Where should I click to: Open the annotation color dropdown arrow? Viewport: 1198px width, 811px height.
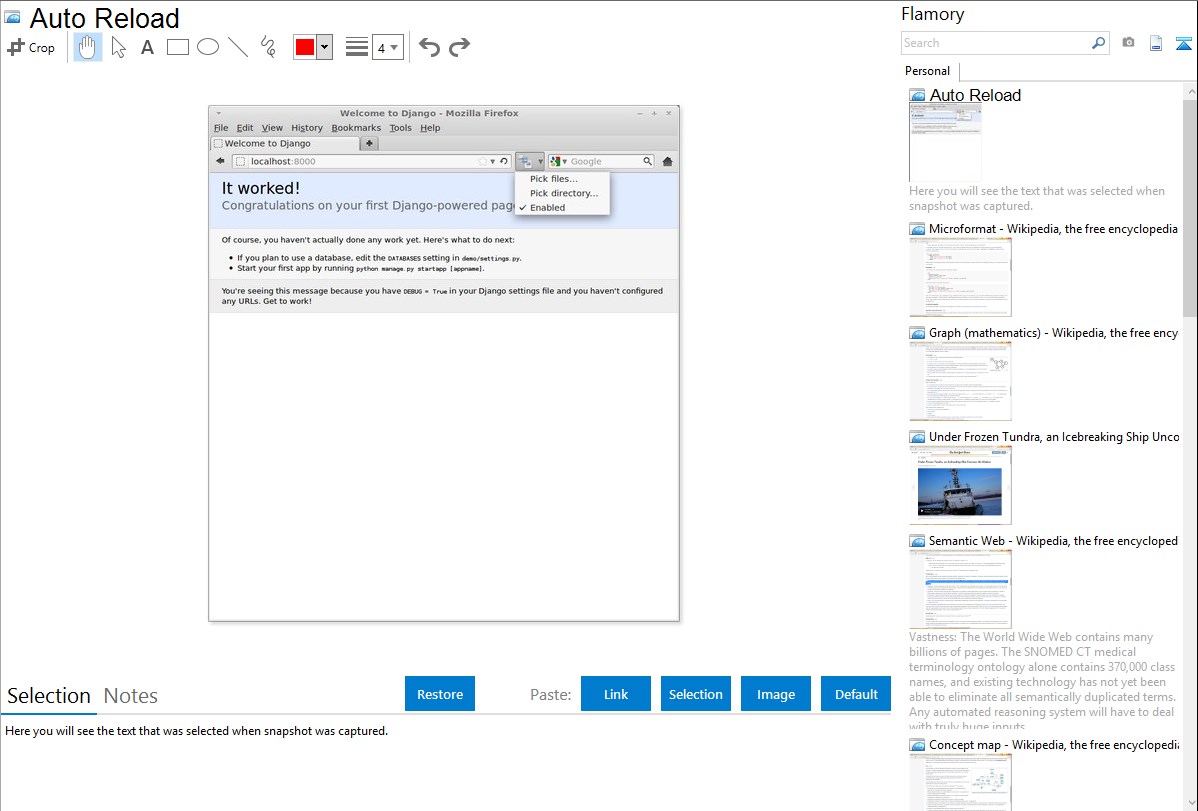[325, 47]
